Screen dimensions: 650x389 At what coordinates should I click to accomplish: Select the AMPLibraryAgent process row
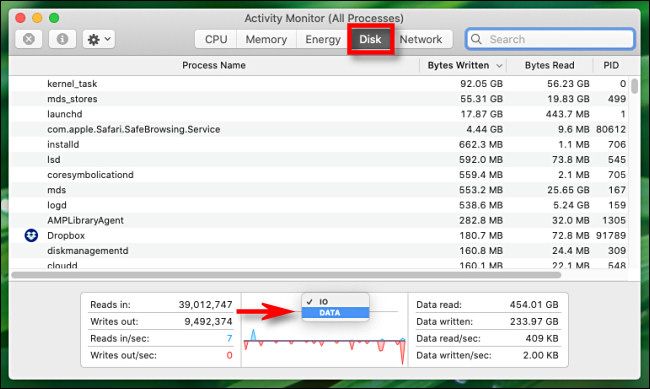(319, 220)
